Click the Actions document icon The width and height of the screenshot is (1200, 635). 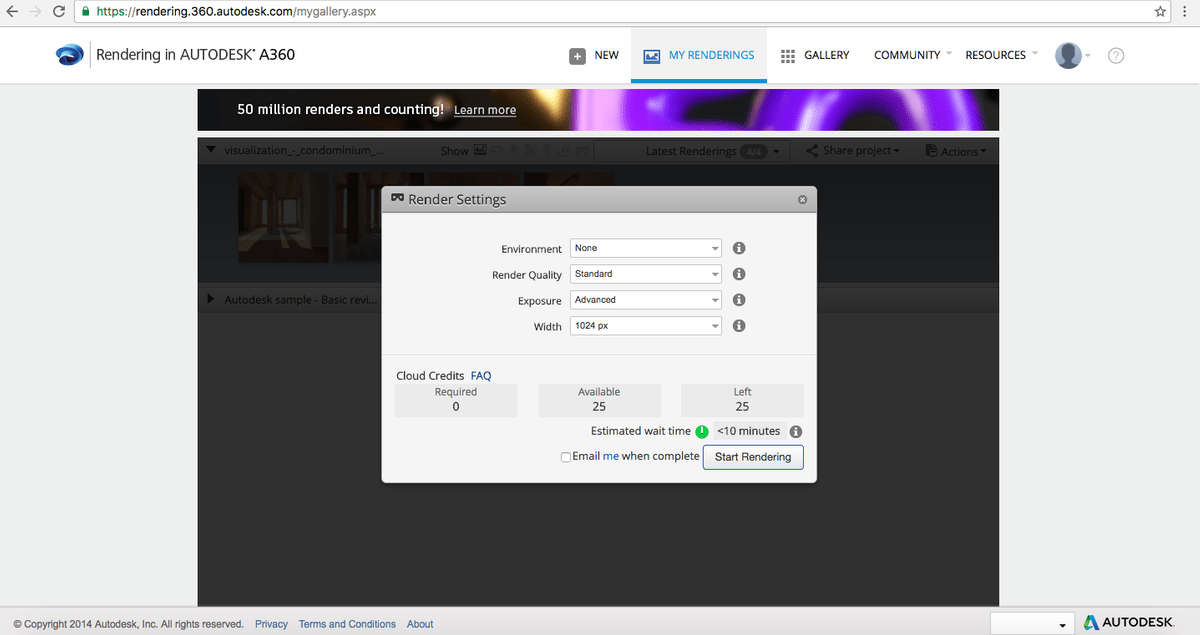pyautogui.click(x=932, y=151)
